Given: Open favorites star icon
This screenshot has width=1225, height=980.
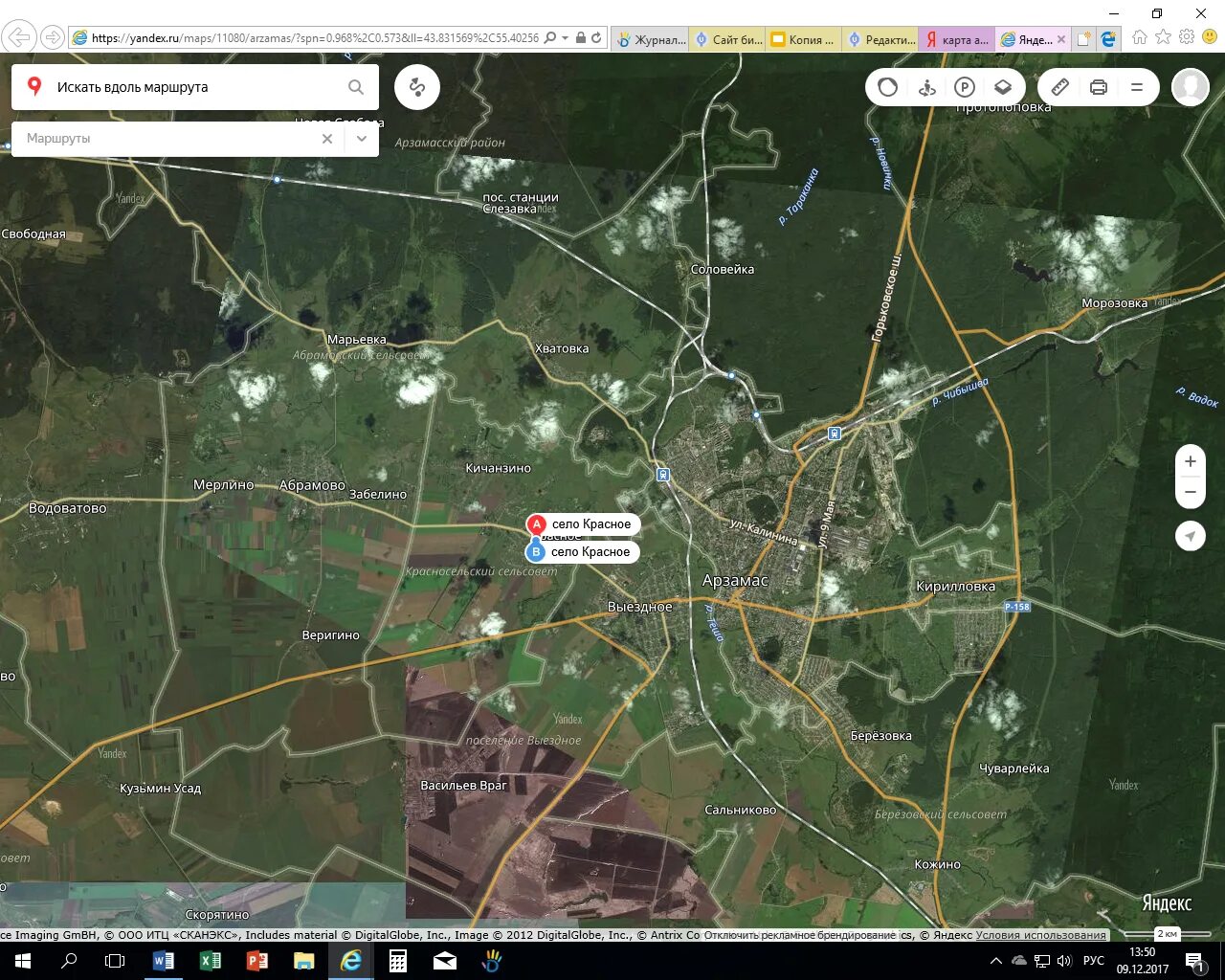Looking at the screenshot, I should (1163, 36).
